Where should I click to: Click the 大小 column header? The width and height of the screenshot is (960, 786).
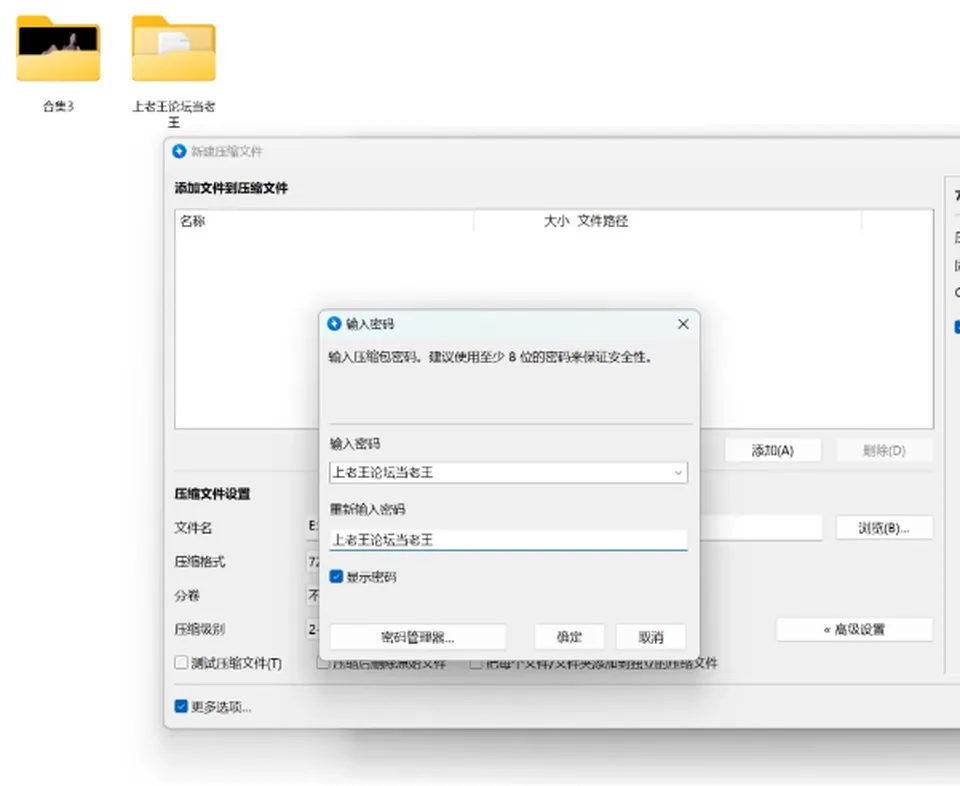click(x=556, y=221)
